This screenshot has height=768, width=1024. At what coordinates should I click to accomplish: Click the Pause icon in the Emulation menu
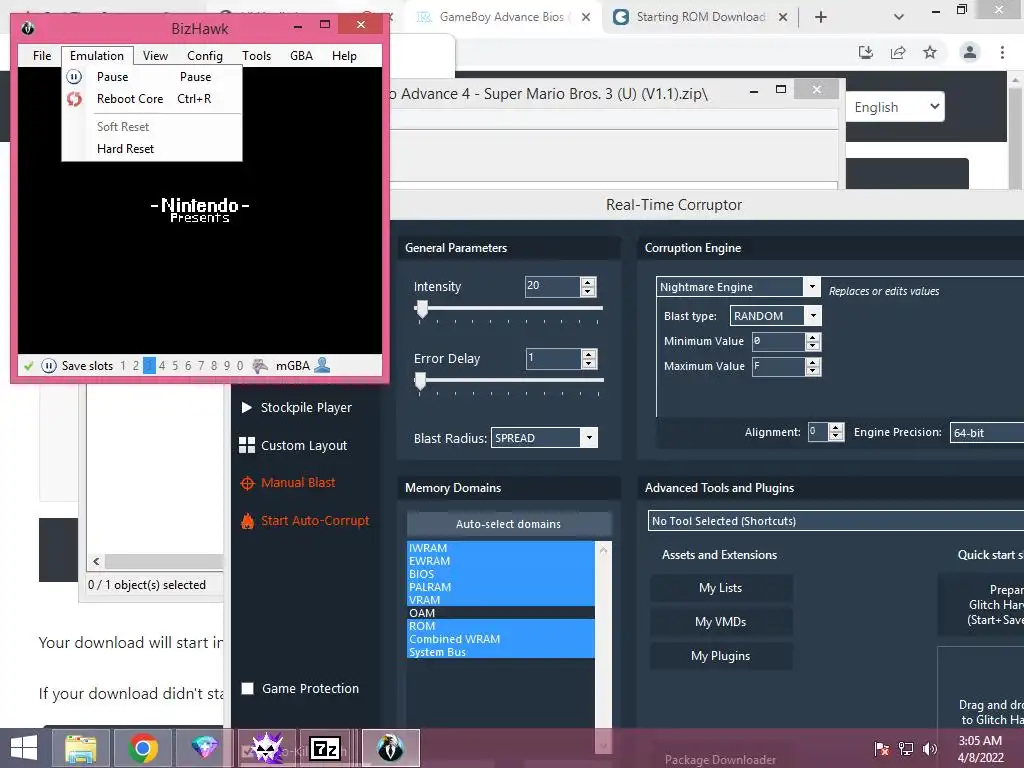(x=74, y=77)
